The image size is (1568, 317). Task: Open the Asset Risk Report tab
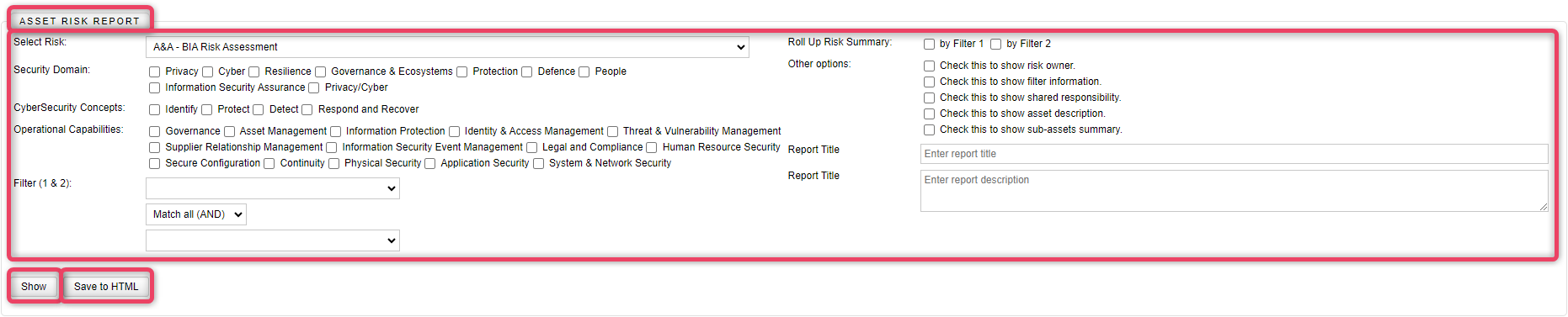click(x=80, y=20)
